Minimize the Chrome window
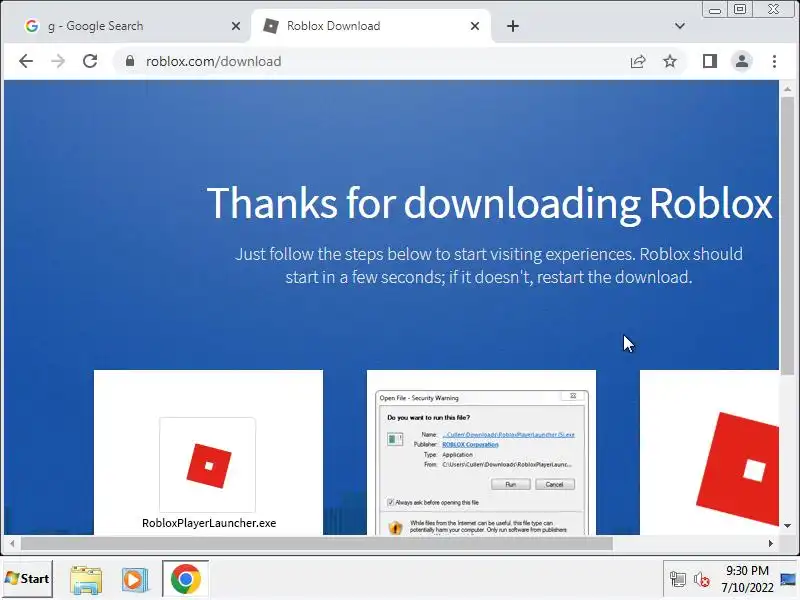 [715, 10]
